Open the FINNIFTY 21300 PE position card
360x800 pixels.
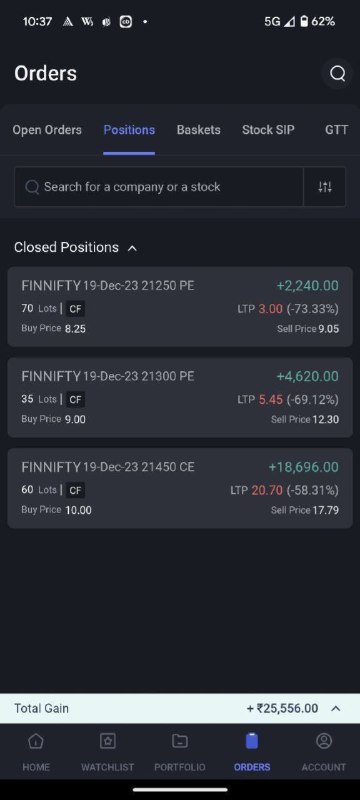(x=180, y=397)
